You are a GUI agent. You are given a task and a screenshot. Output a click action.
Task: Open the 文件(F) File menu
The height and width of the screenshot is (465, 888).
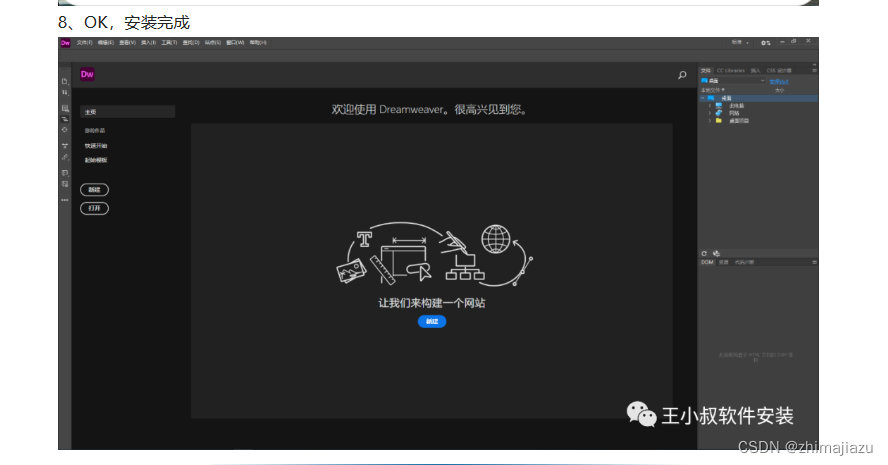84,42
